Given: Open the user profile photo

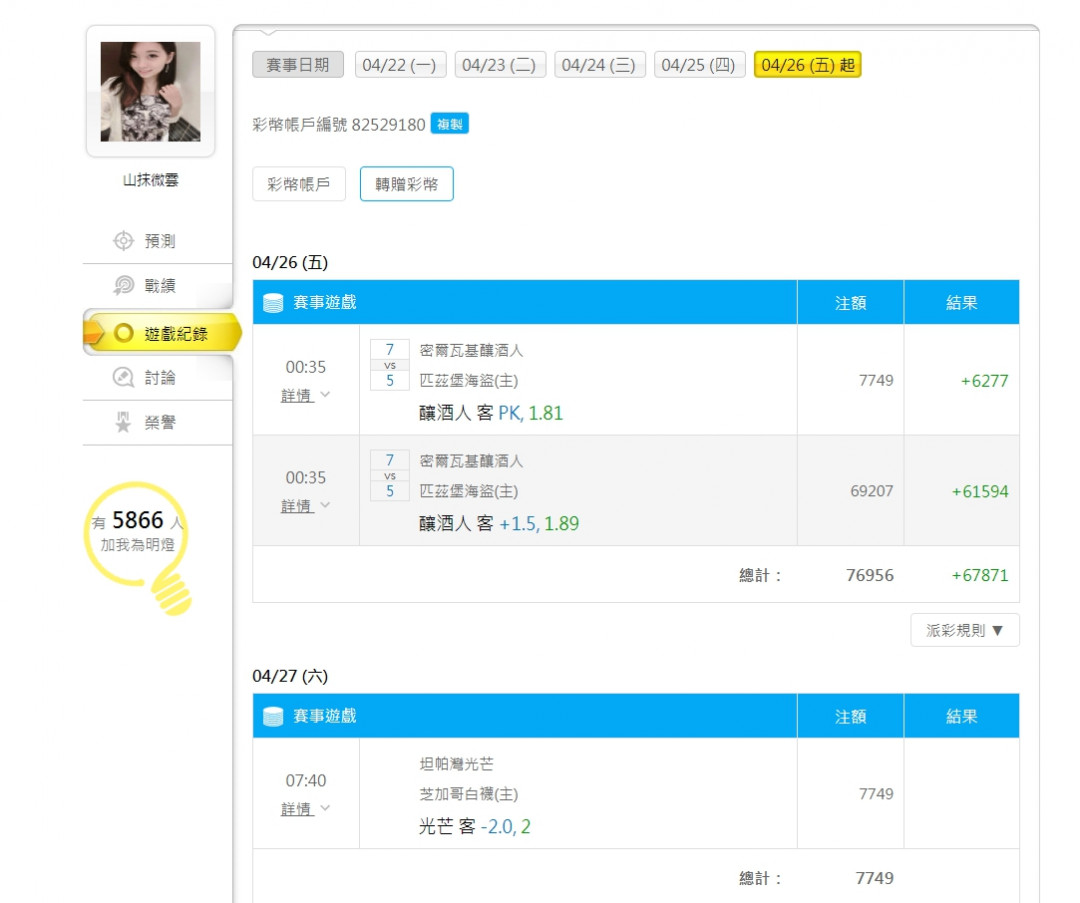Looking at the screenshot, I should click(150, 92).
